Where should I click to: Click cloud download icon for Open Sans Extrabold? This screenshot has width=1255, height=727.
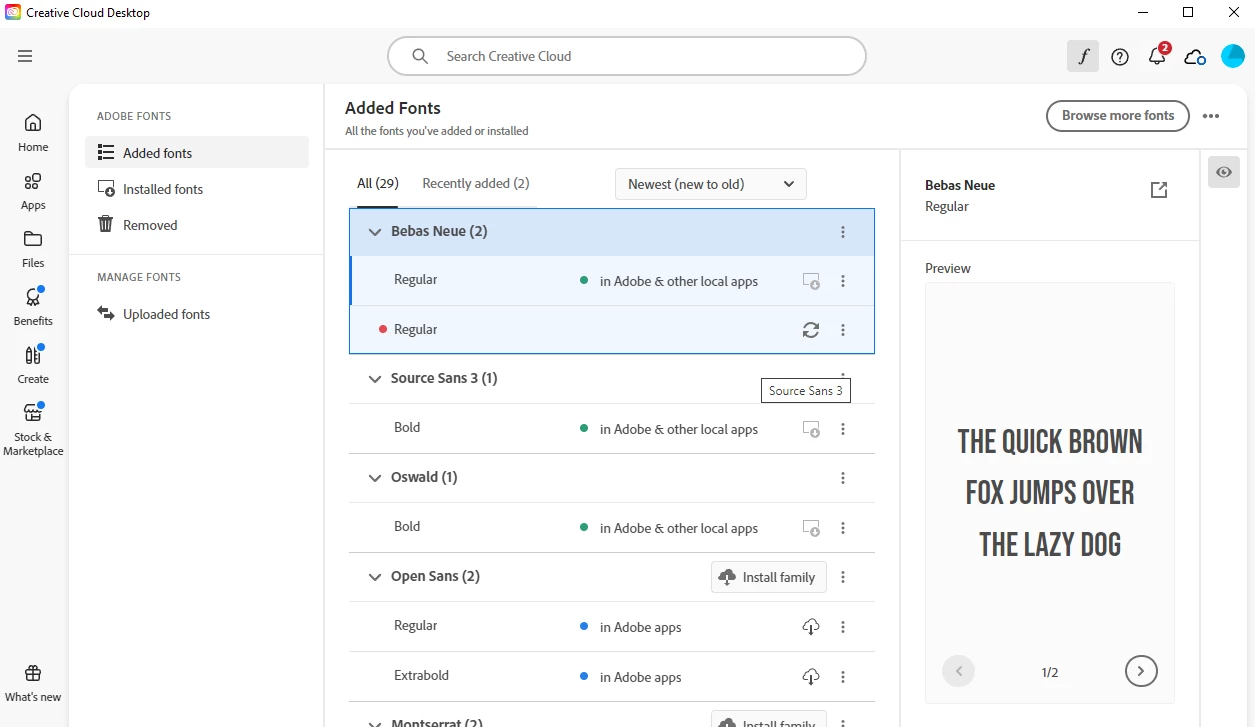pyautogui.click(x=811, y=677)
